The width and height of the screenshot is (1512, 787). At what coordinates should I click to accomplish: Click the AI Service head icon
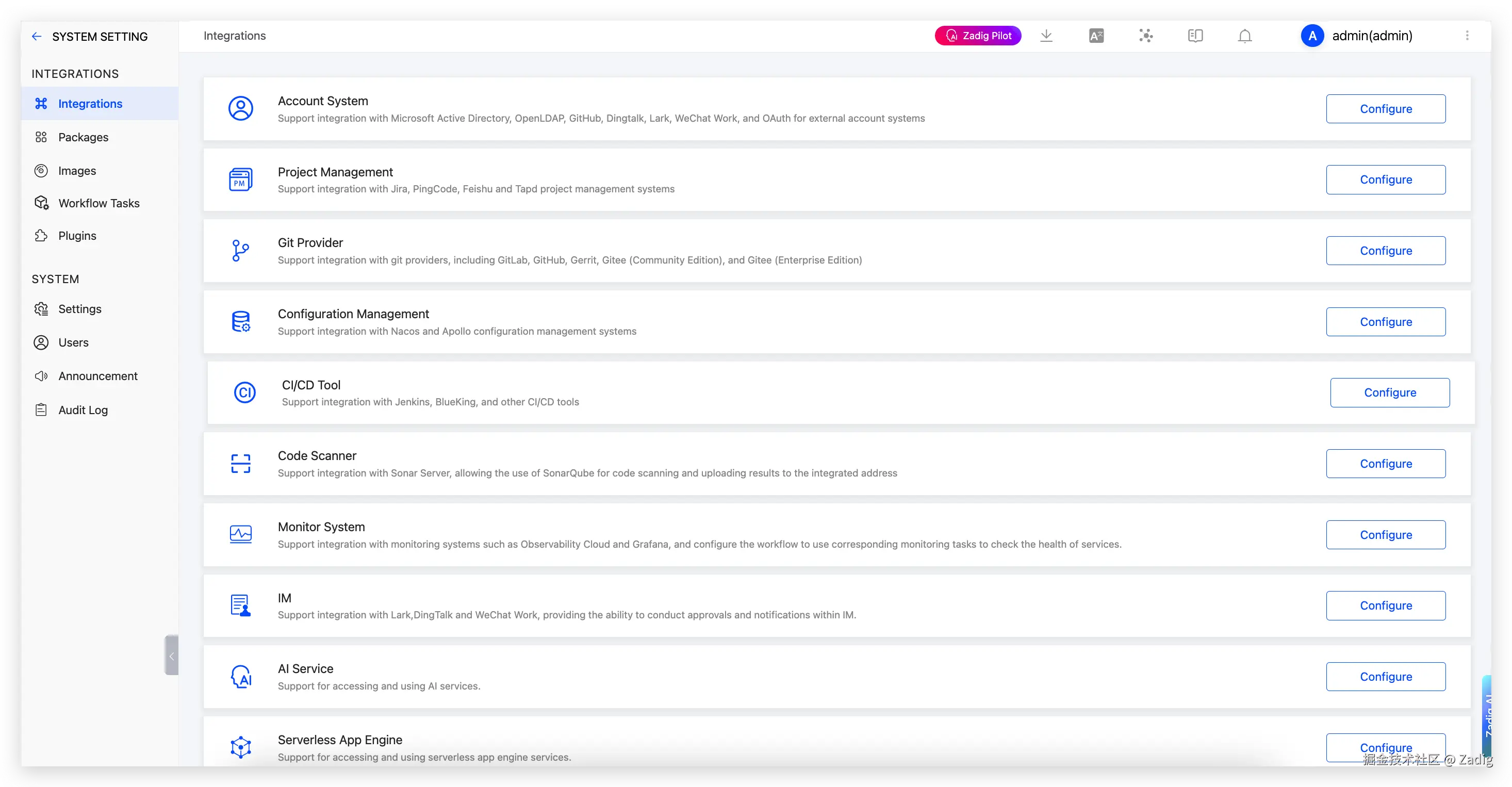click(x=241, y=677)
